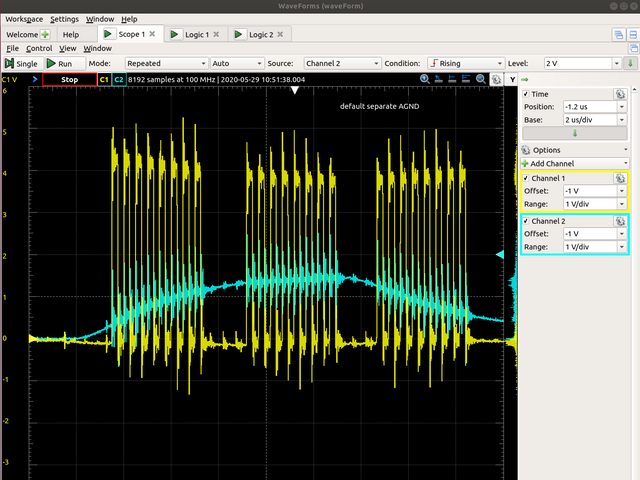Open the Position dropdown arrow
Image resolution: width=640 pixels, height=480 pixels.
(x=622, y=107)
